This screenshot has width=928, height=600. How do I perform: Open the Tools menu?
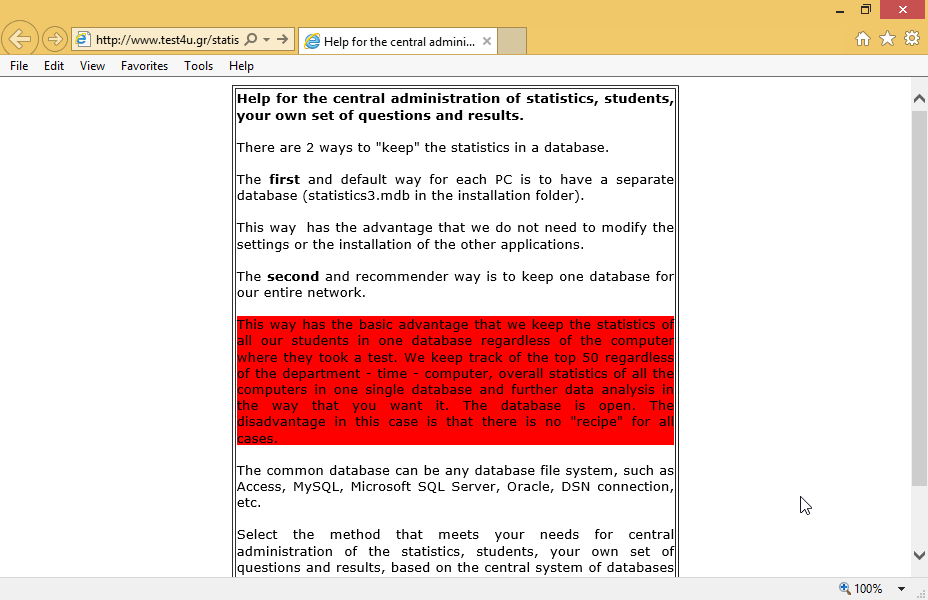(198, 66)
